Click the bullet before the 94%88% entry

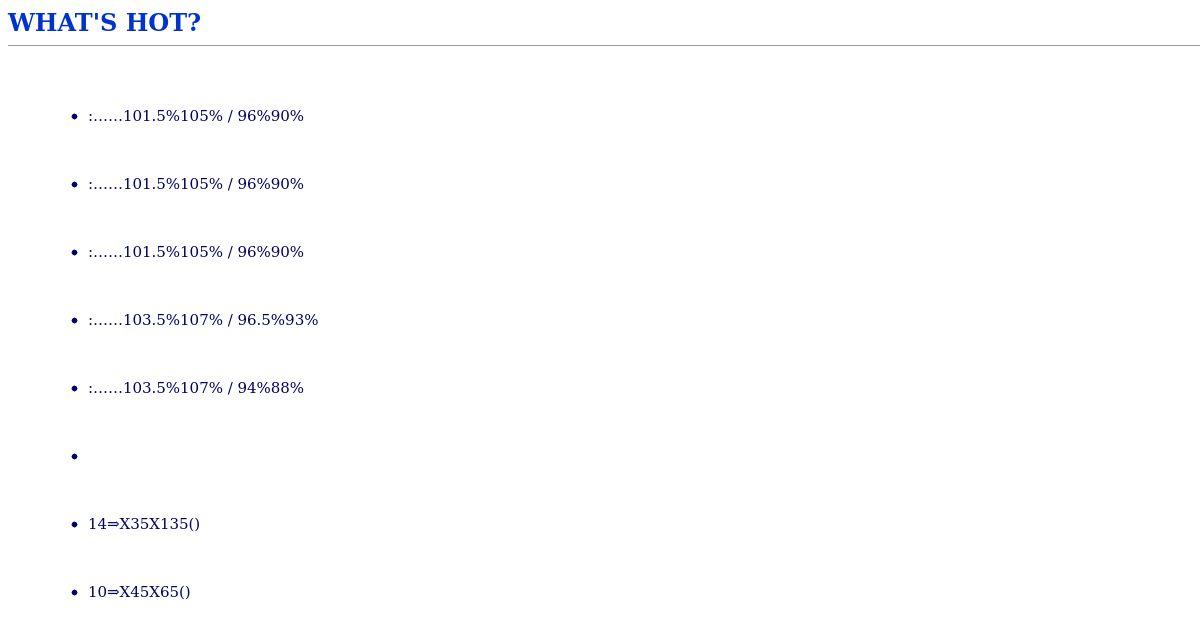(74, 389)
